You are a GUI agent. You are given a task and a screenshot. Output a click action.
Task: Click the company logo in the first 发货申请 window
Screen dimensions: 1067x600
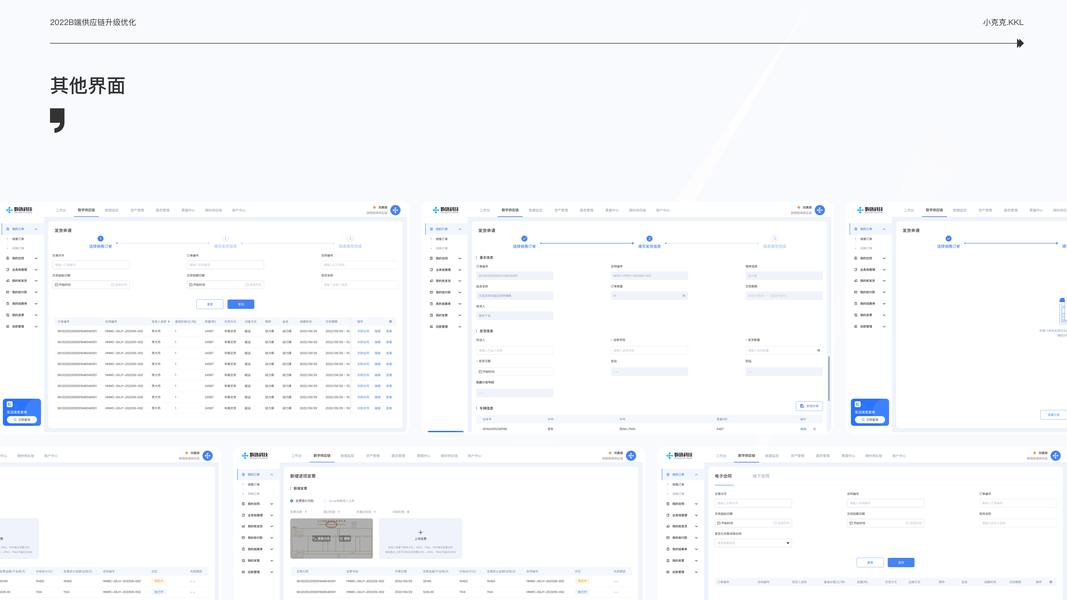click(x=19, y=210)
